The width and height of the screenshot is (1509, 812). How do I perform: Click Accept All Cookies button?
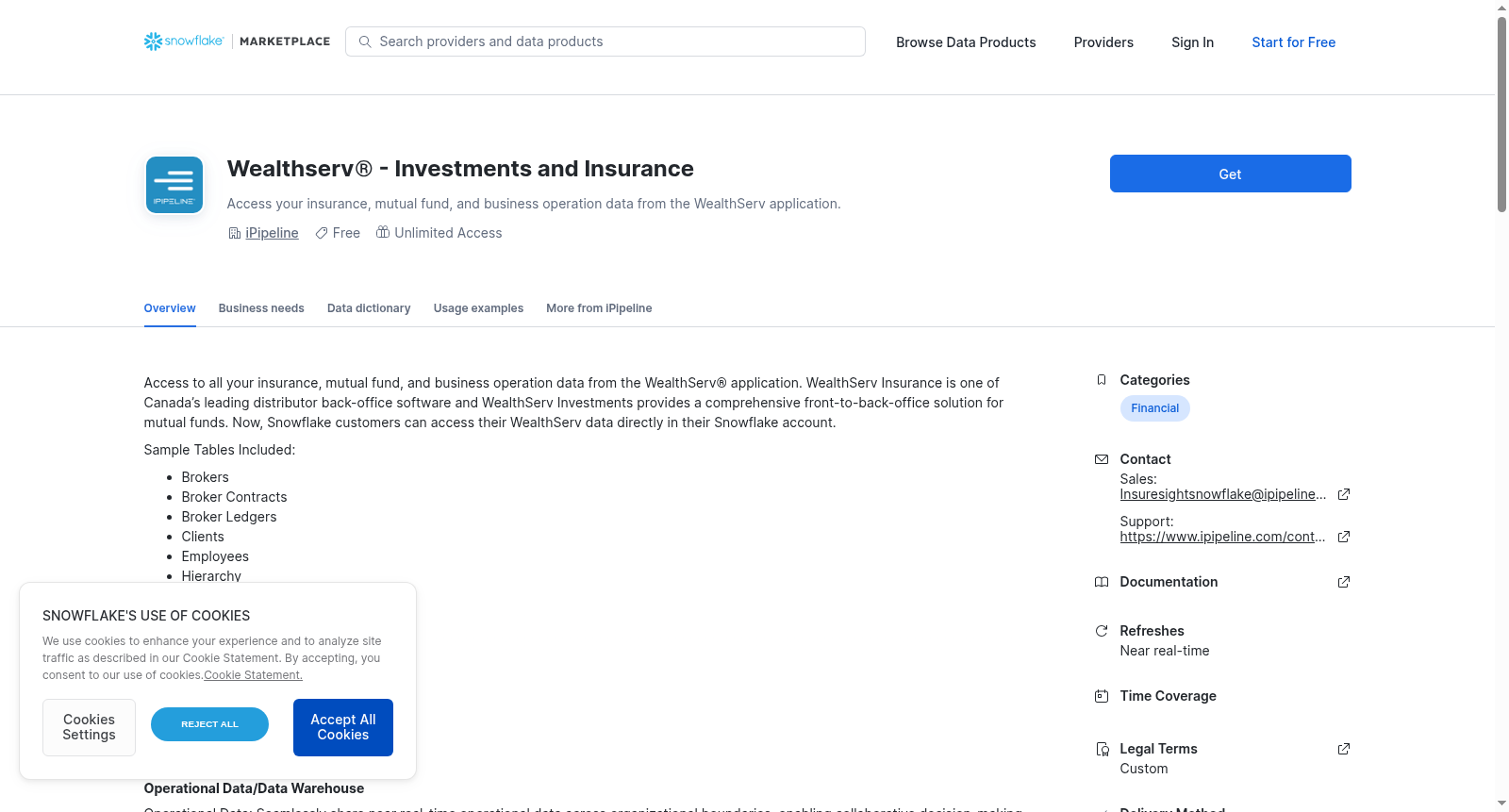coord(343,727)
